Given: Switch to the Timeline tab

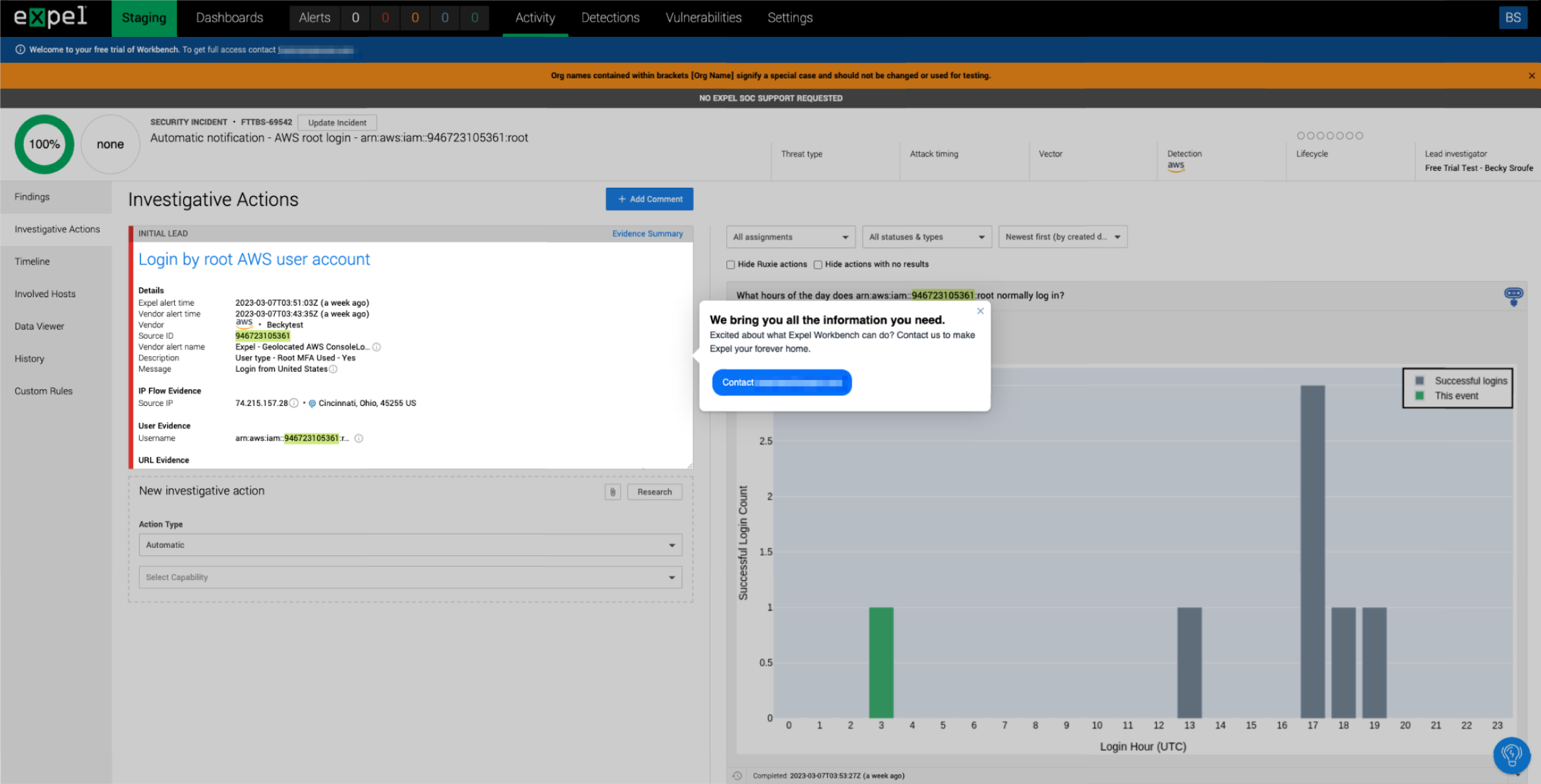Looking at the screenshot, I should click(x=56, y=262).
